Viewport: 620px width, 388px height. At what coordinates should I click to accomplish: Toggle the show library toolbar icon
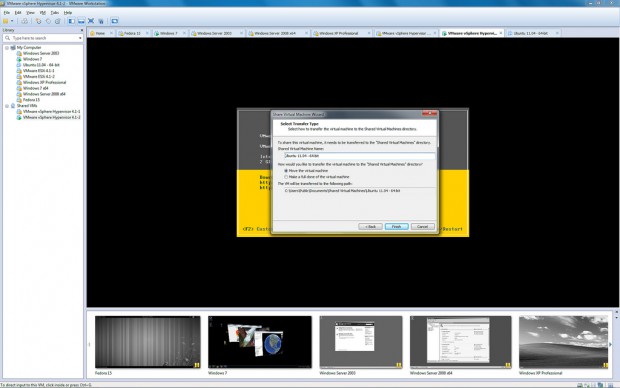72,21
